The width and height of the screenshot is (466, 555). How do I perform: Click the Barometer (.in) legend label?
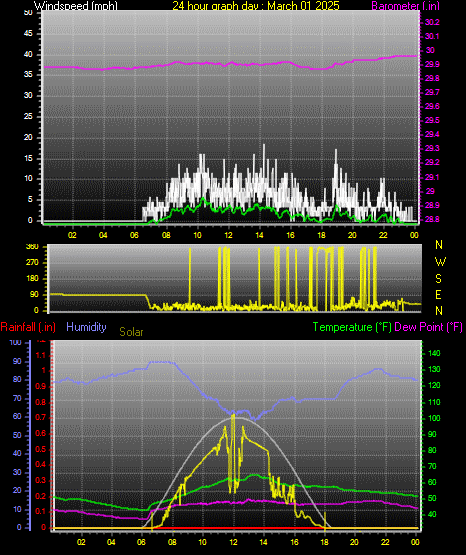(x=405, y=6)
